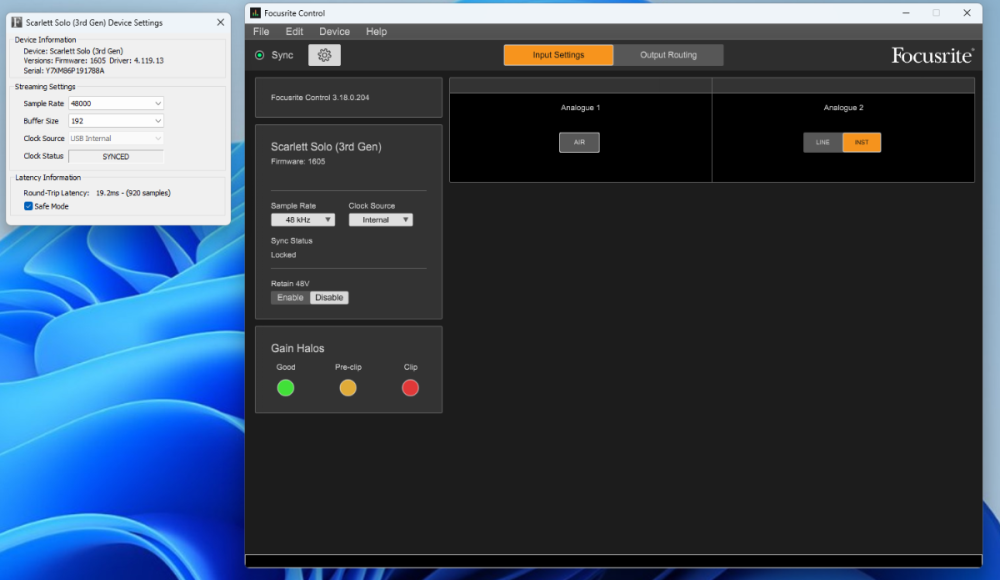The width and height of the screenshot is (1000, 580).
Task: Click the amber Pre-clip gain halo
Action: pyautogui.click(x=348, y=388)
